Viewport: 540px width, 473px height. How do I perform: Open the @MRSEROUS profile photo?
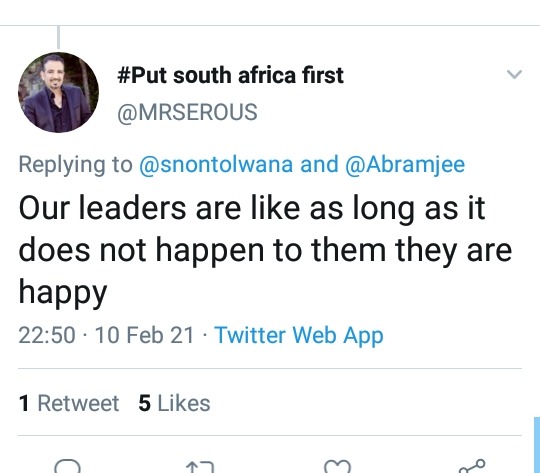58,92
